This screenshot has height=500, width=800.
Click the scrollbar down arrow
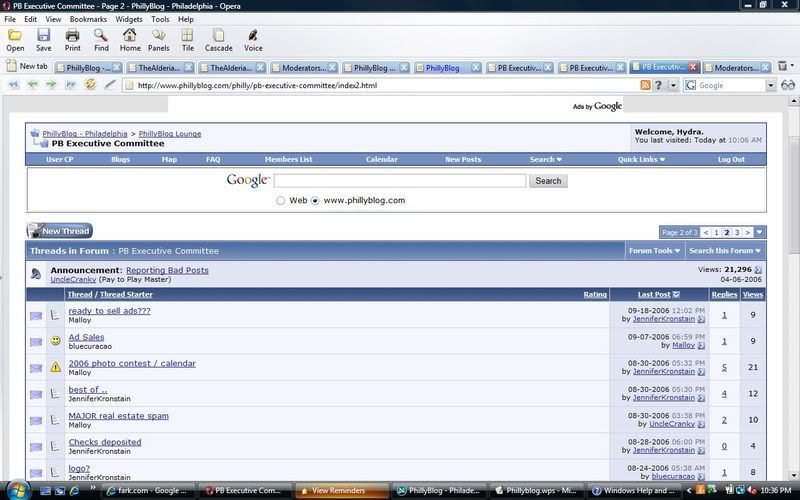[794, 475]
